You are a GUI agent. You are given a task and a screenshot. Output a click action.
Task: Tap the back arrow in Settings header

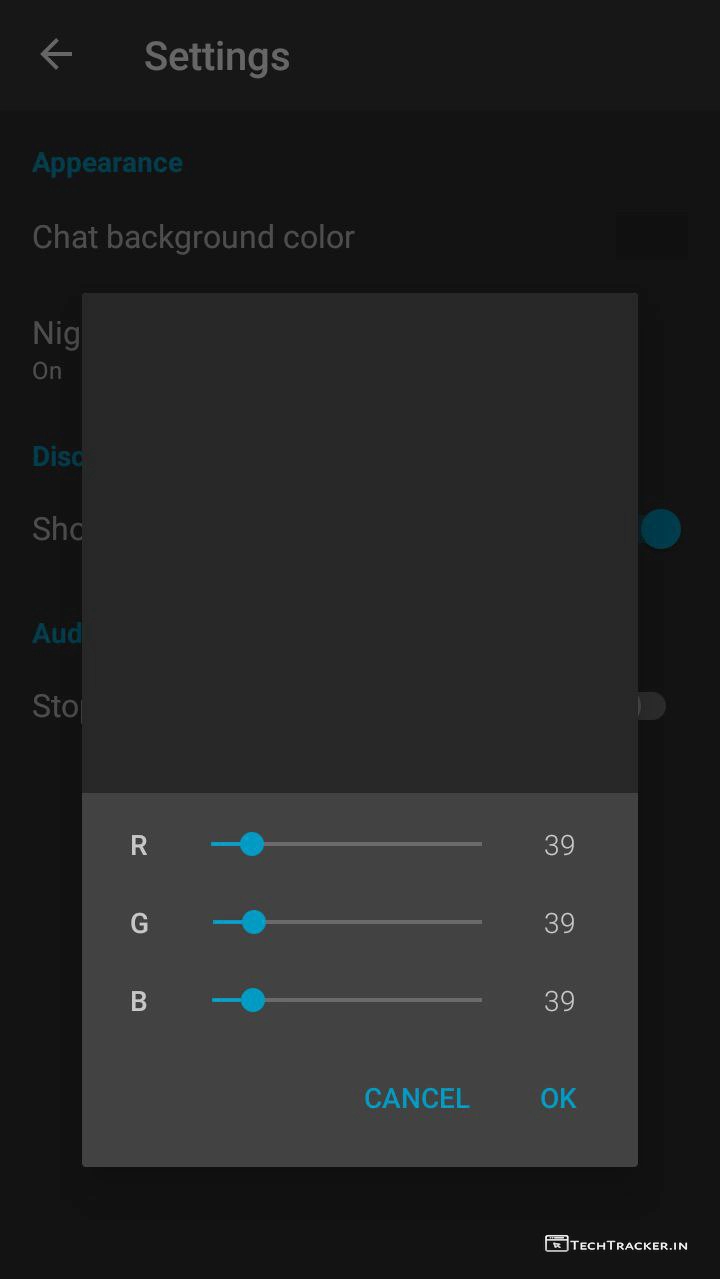pos(56,55)
